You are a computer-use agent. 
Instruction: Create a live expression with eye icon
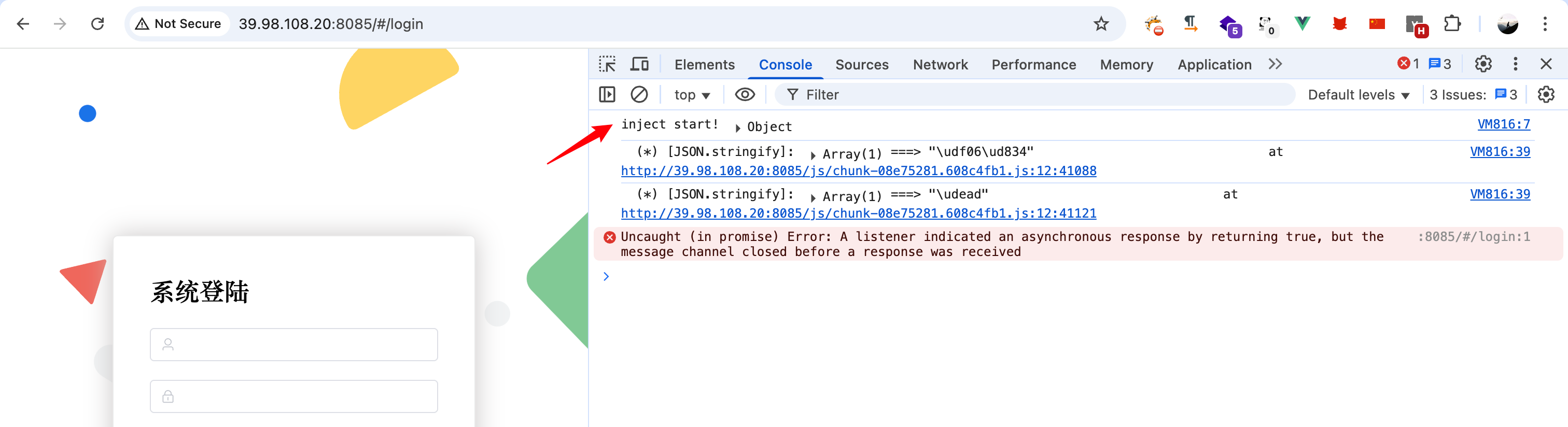coord(745,94)
